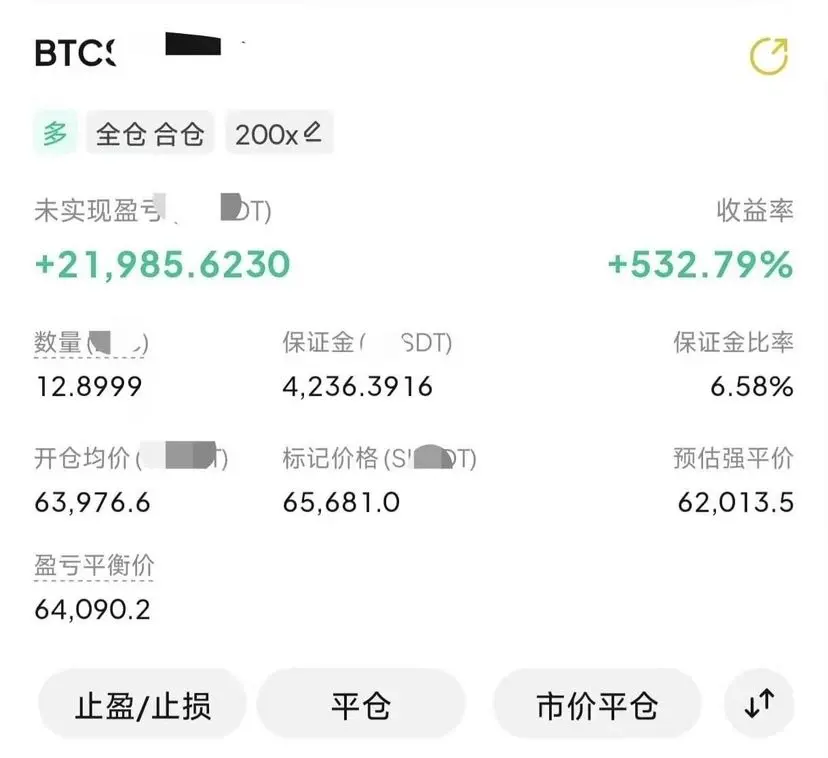The height and width of the screenshot is (758, 828).
Task: Tap 市价平仓 market close button
Action: (x=597, y=705)
